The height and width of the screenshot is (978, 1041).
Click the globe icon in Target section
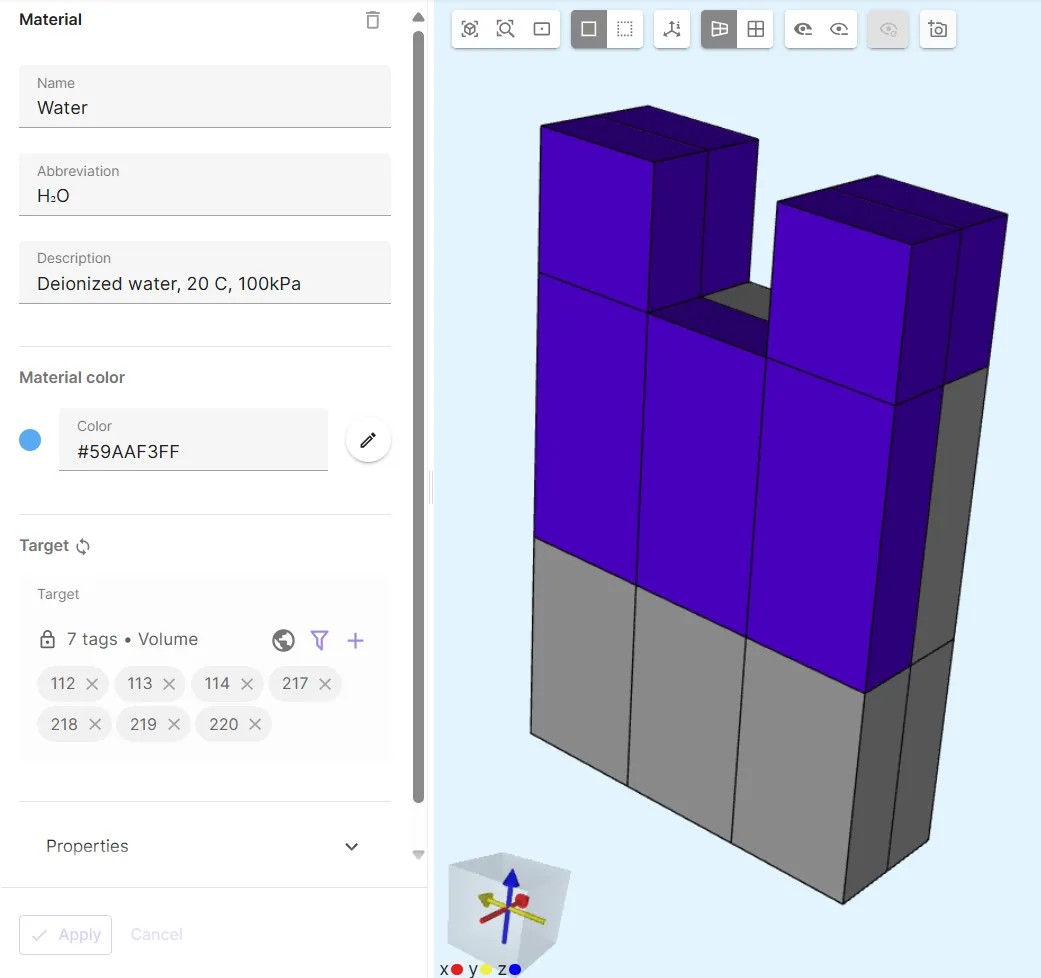pos(283,640)
